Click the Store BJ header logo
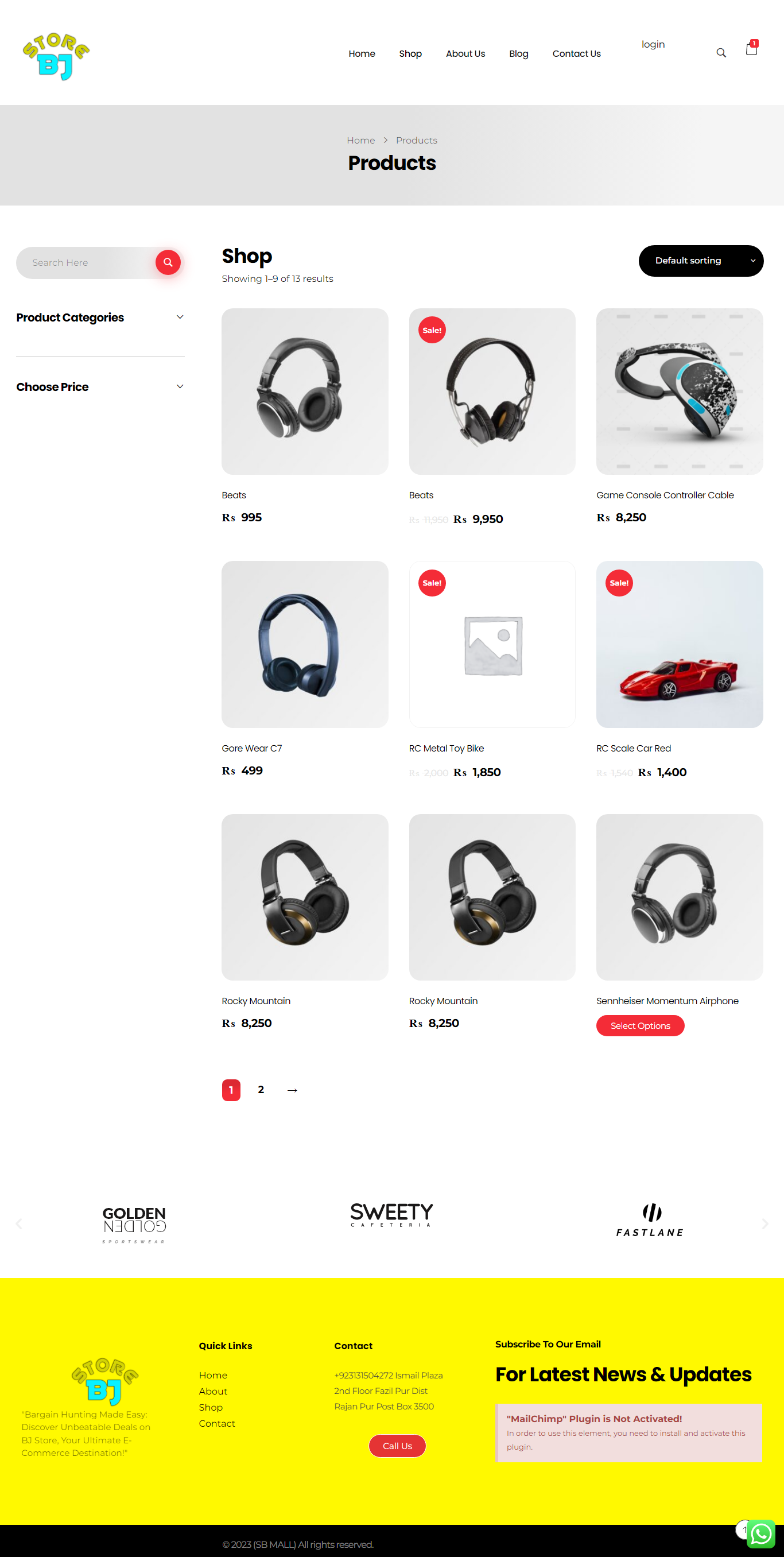Screen dimensions: 784x1557 pyautogui.click(x=56, y=56)
